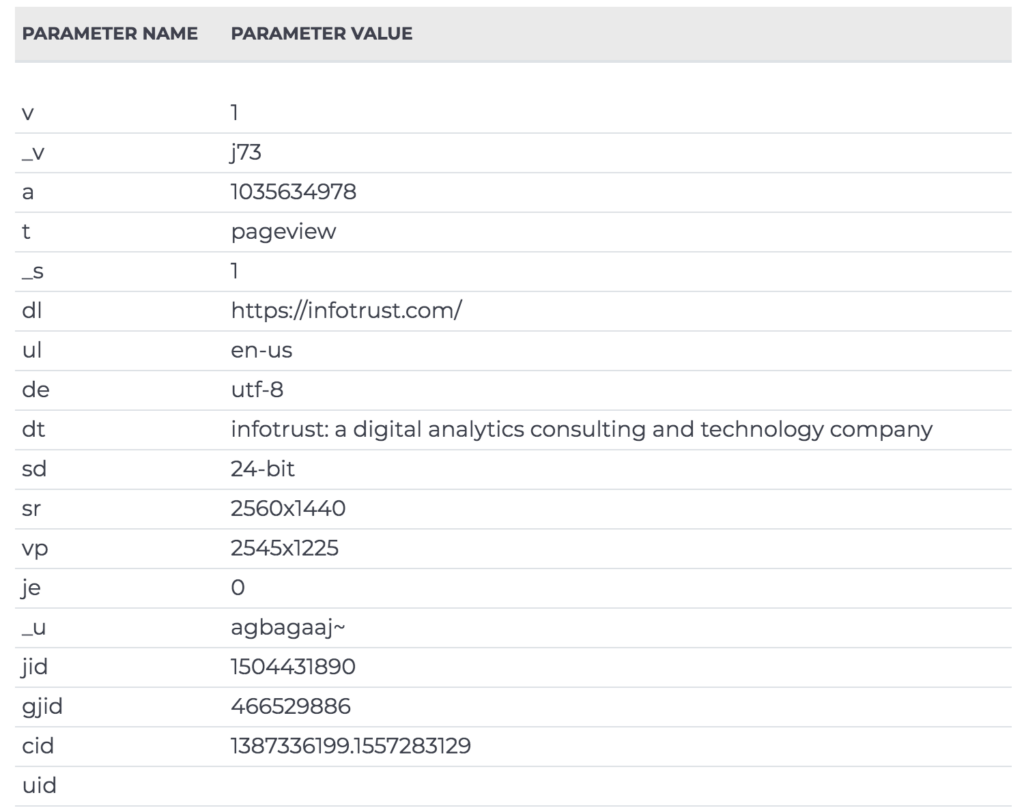Select the infotrust document title text
The height and width of the screenshot is (808, 1024).
click(581, 430)
